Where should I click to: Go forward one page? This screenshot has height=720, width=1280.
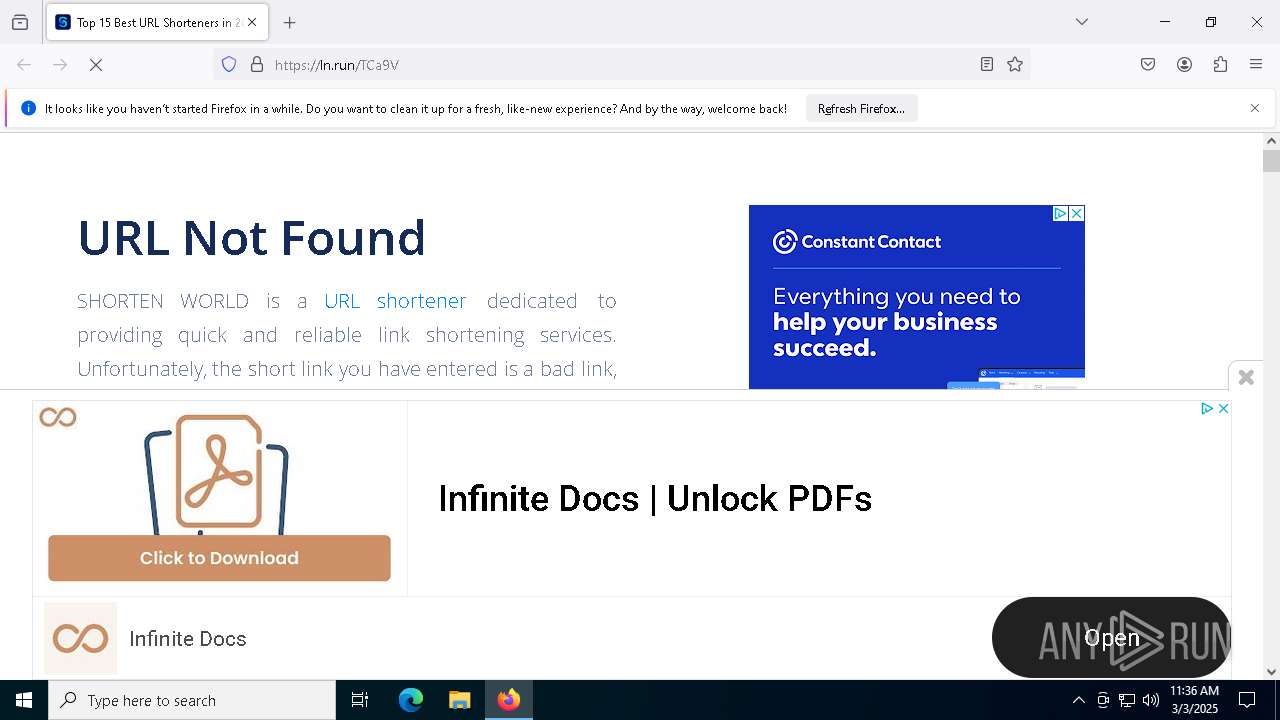pyautogui.click(x=60, y=65)
